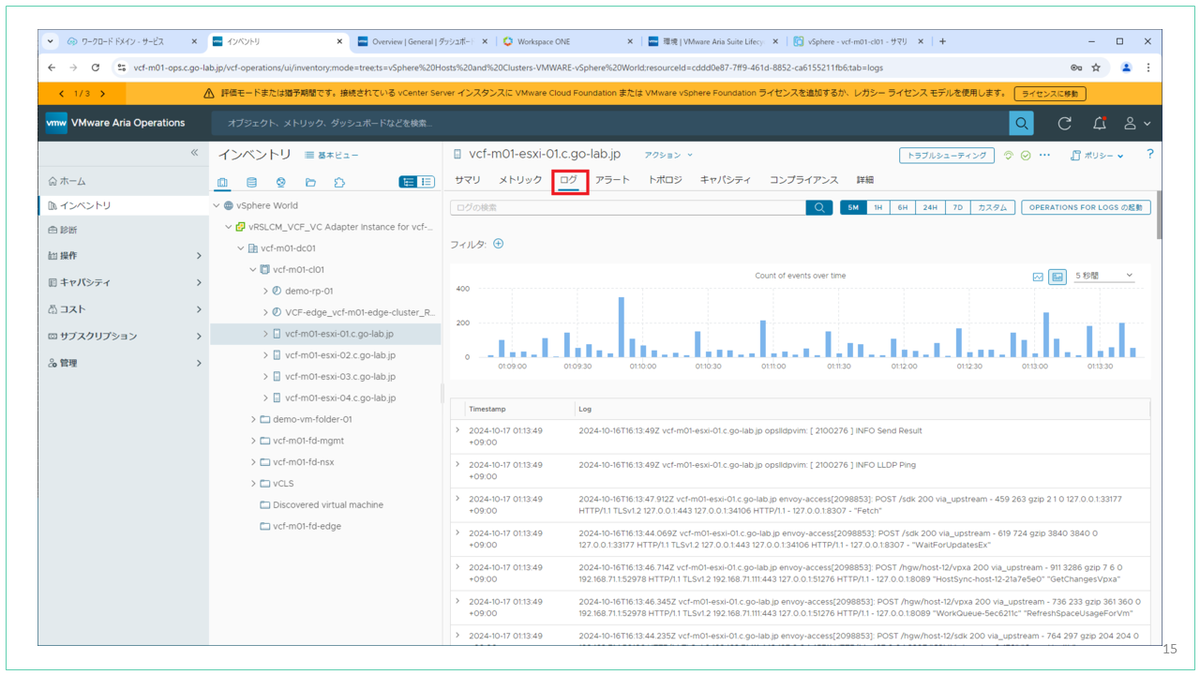Select the puzzle-piece inventory icon tab

(x=340, y=182)
